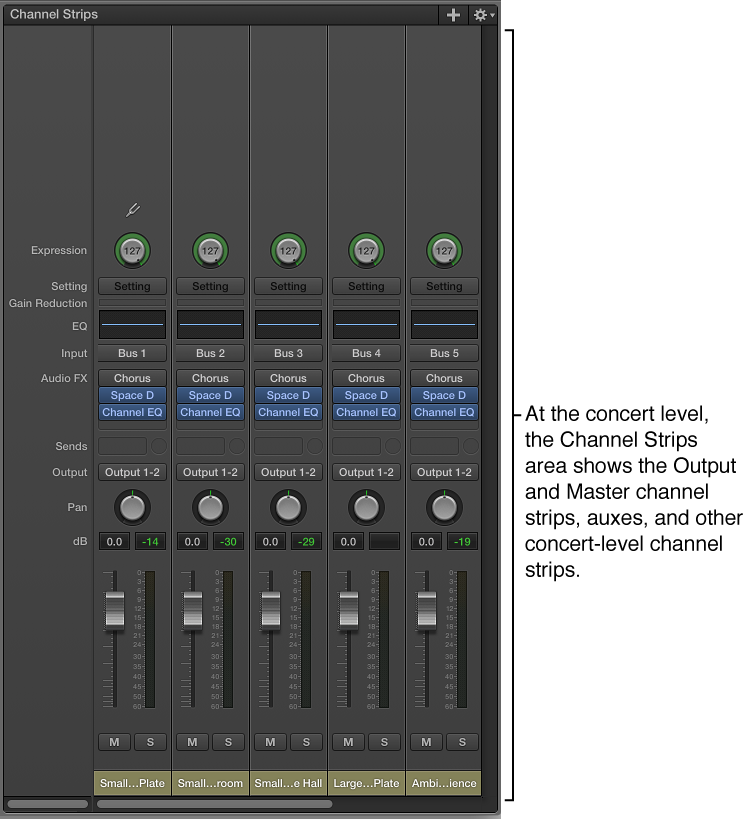Click the Pan knob on Bus 5 strip
Screen dimensions: 750x820
(x=444, y=507)
